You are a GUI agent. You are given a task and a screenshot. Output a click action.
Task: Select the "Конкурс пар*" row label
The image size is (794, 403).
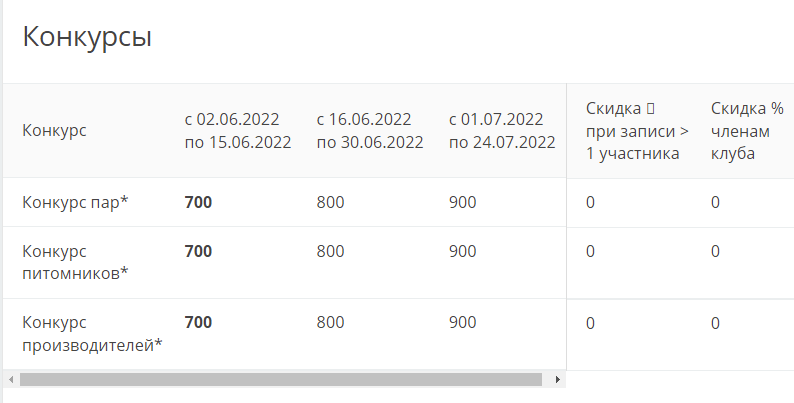coord(76,202)
